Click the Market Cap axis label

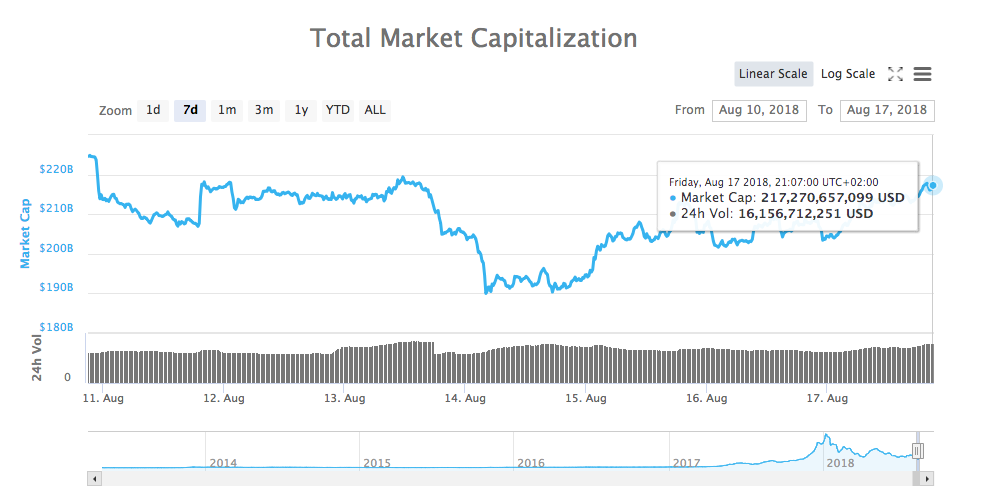click(25, 234)
